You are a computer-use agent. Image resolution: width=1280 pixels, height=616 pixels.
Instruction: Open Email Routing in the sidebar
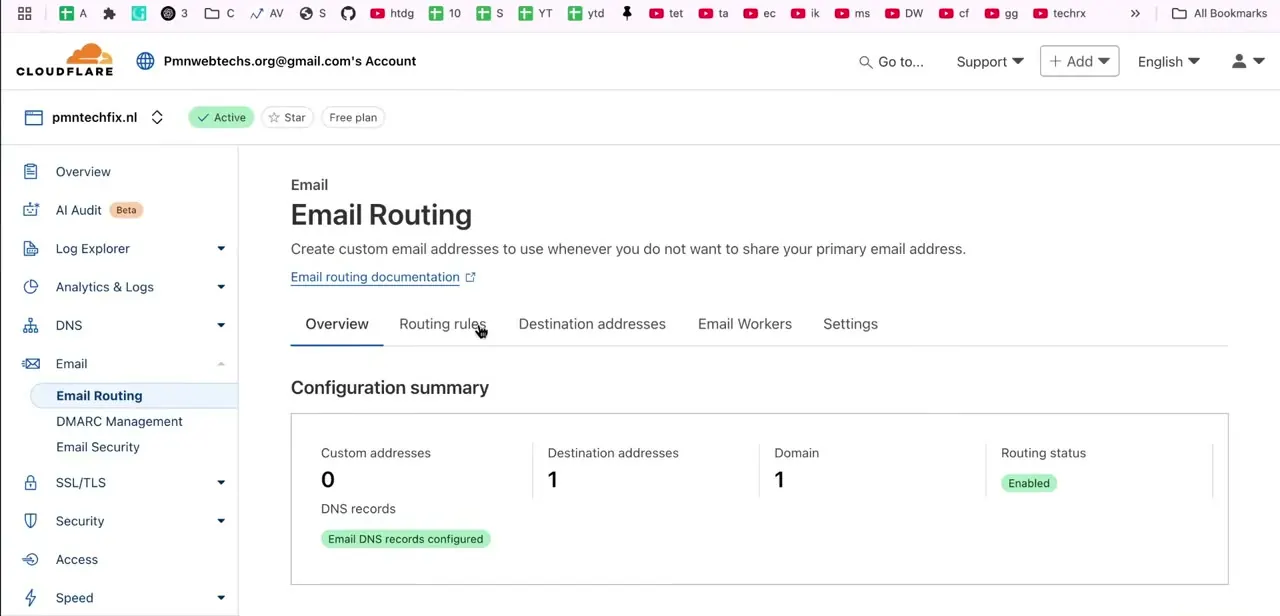click(x=99, y=396)
